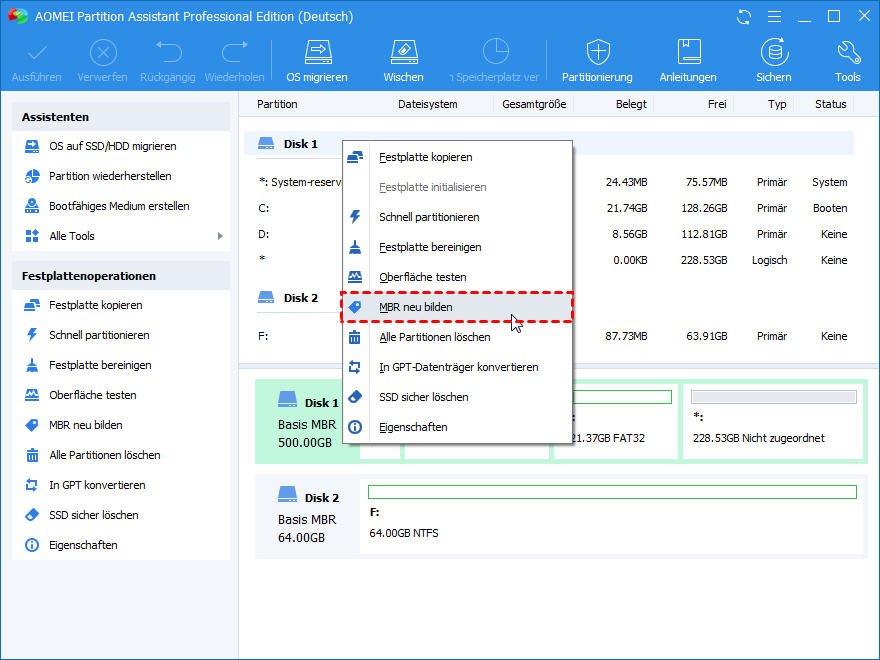Sort by the Belegt column header
880x660 pixels.
pos(631,104)
